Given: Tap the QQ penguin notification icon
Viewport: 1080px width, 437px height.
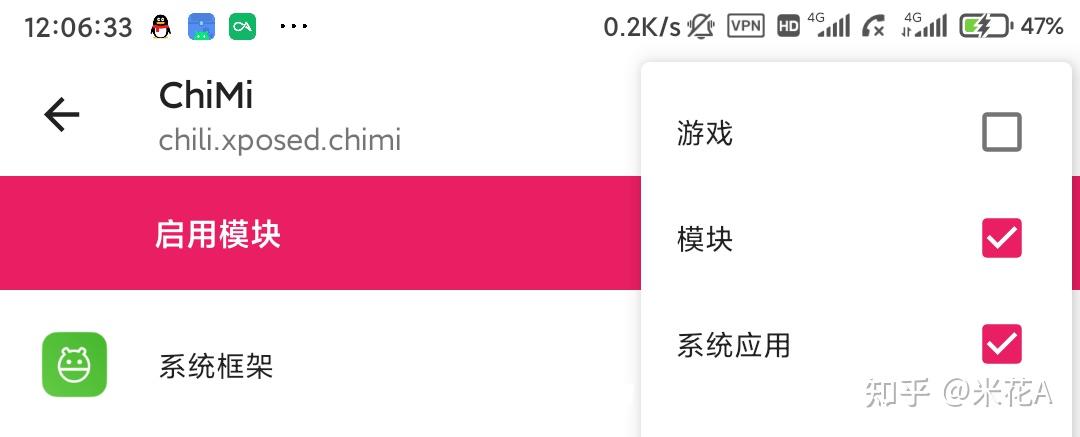Looking at the screenshot, I should (160, 27).
